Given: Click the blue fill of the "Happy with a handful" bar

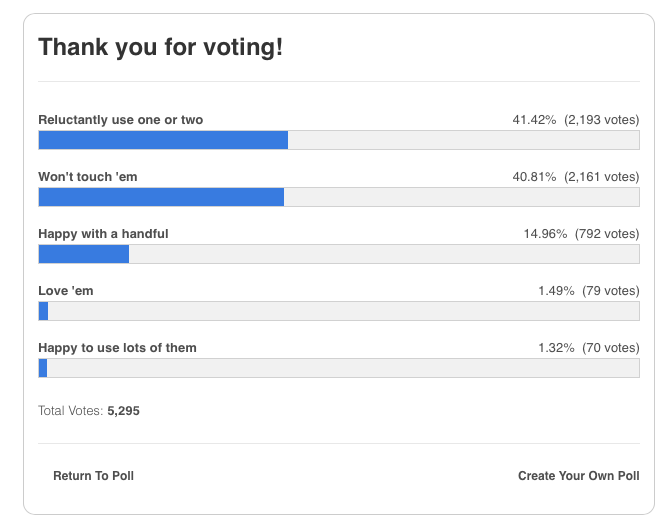Looking at the screenshot, I should (84, 254).
